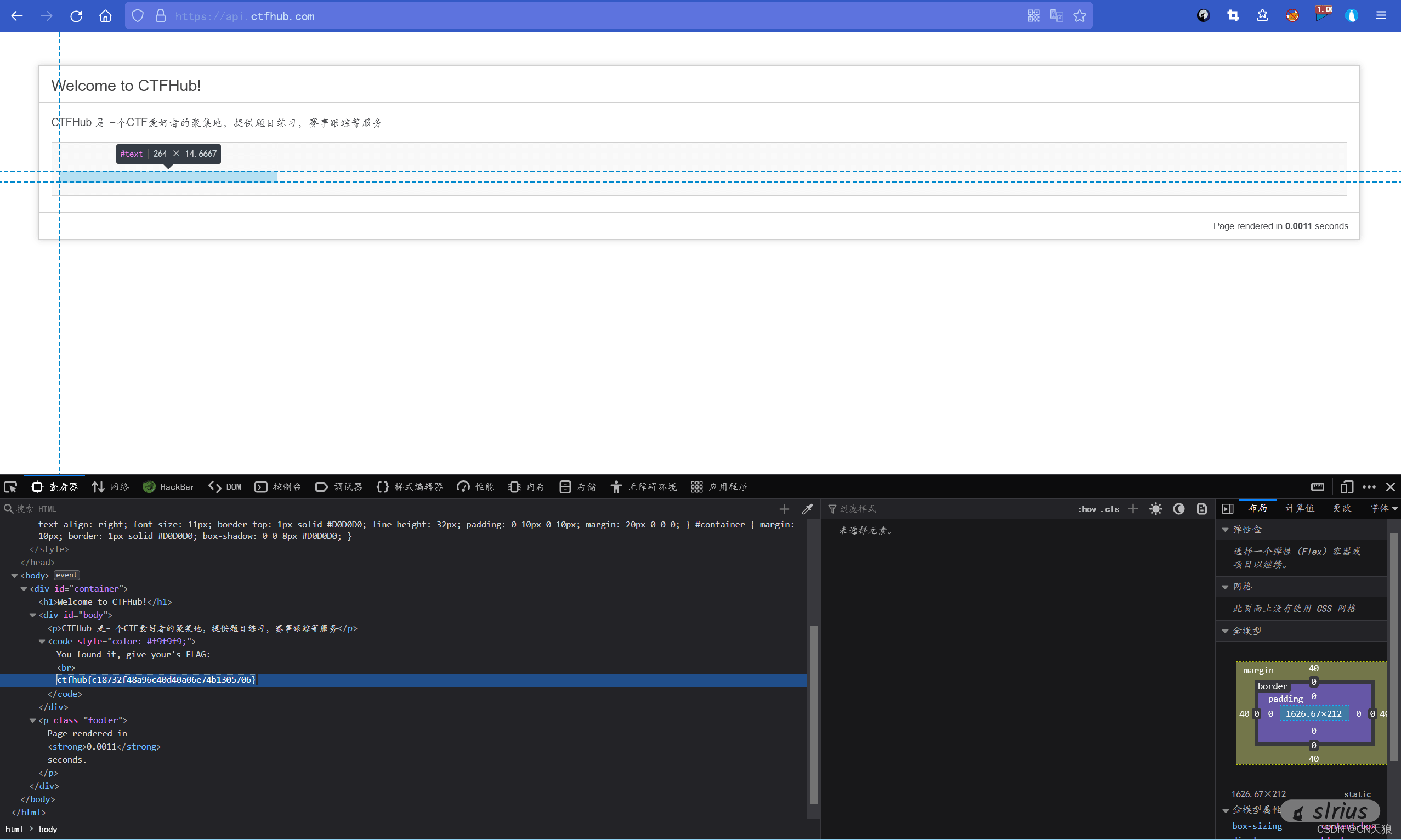Collapse the code style element node
Viewport: 1401px width, 840px height.
pos(42,642)
